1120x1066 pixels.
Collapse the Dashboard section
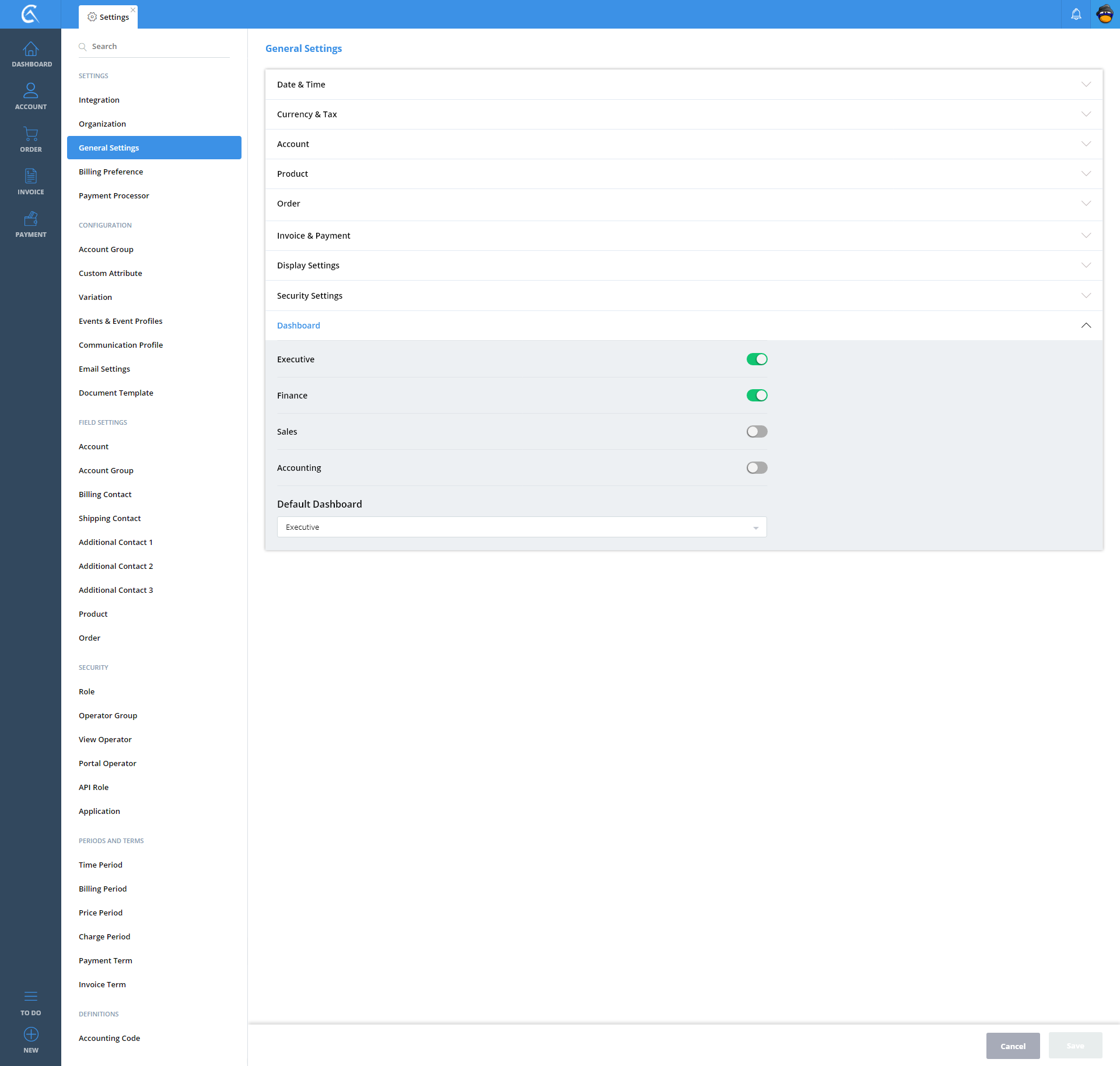click(1086, 326)
